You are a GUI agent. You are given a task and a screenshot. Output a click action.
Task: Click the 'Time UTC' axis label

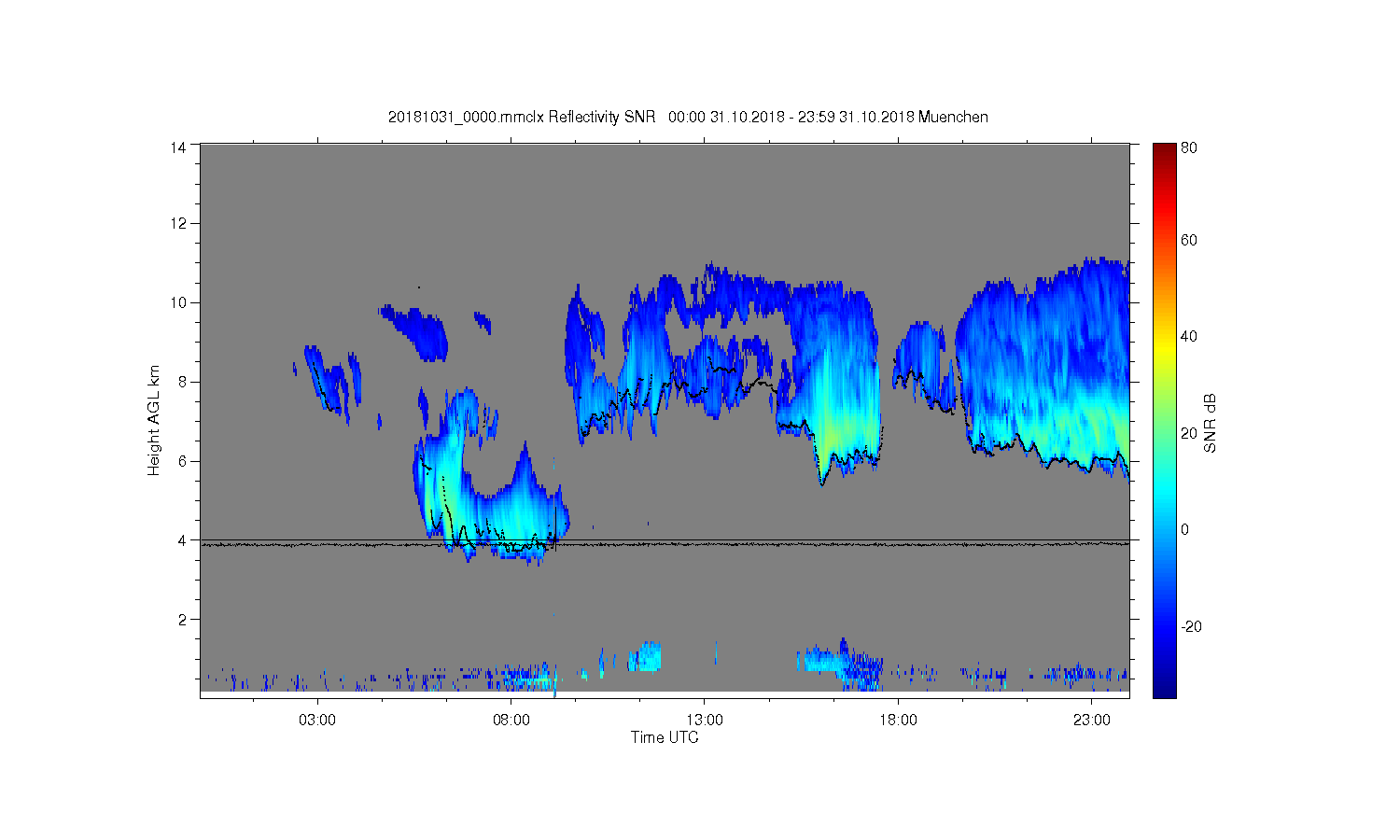click(665, 737)
